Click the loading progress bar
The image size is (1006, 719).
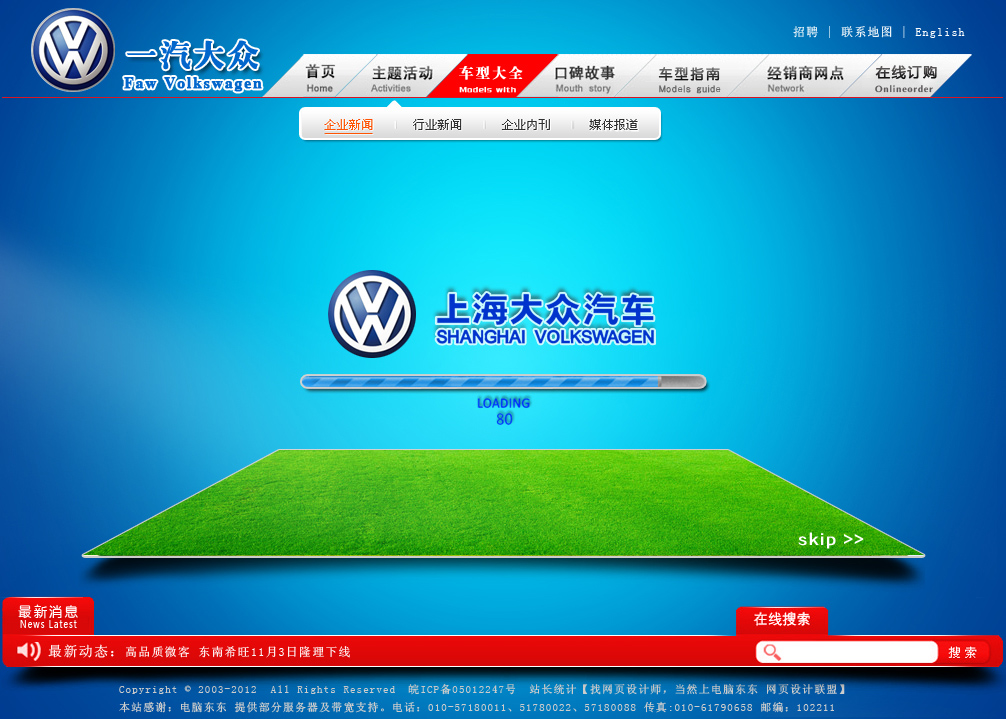[504, 382]
